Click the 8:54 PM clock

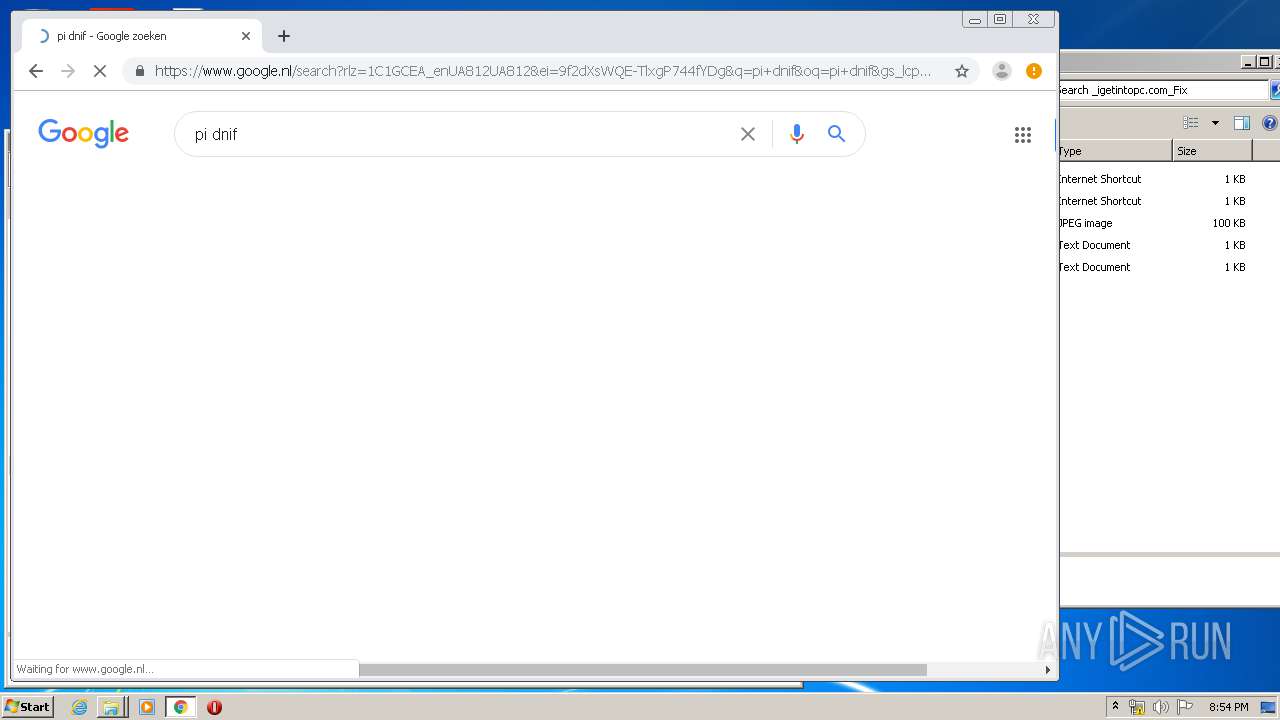[x=1228, y=707]
